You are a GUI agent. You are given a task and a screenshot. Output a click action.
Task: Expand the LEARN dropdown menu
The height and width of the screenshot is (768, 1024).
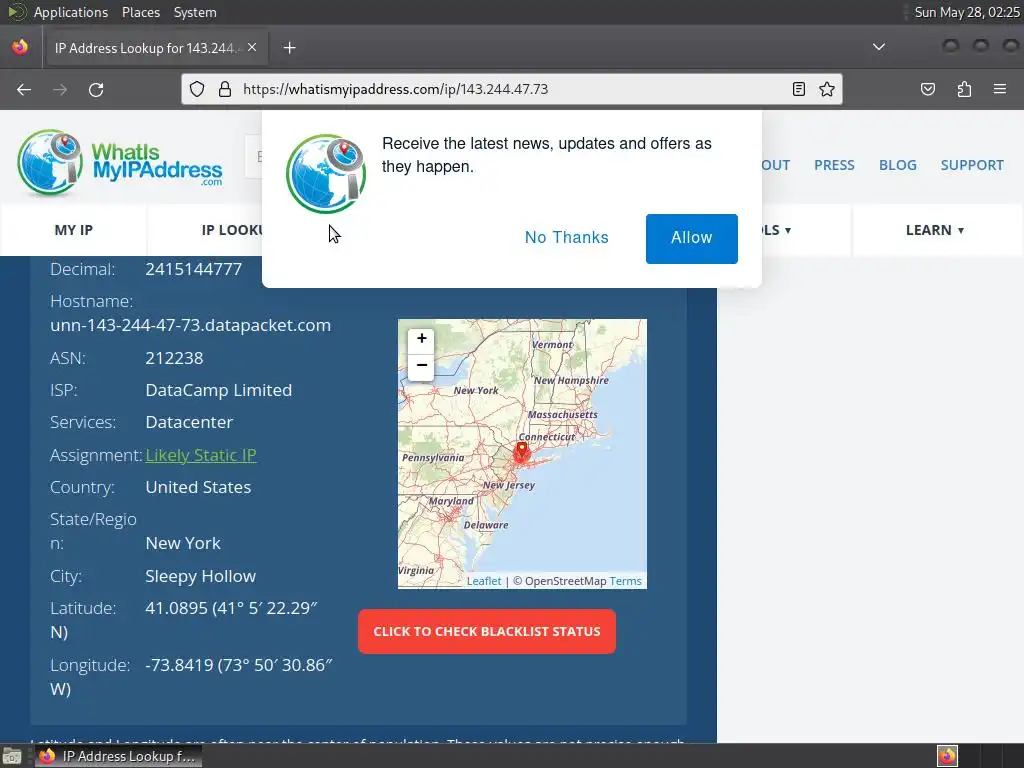(935, 230)
